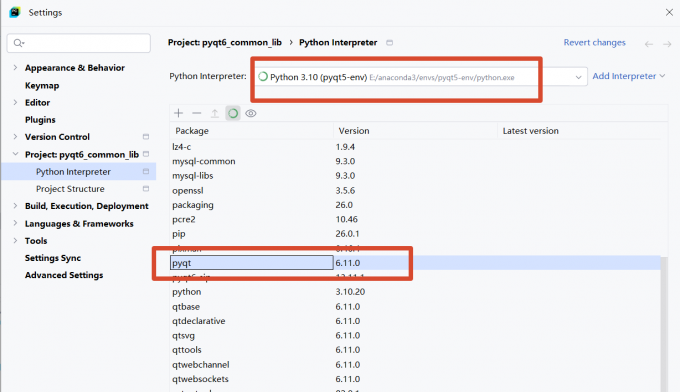Select the qtbase package row
Viewport: 680px width, 392px height.
point(415,307)
